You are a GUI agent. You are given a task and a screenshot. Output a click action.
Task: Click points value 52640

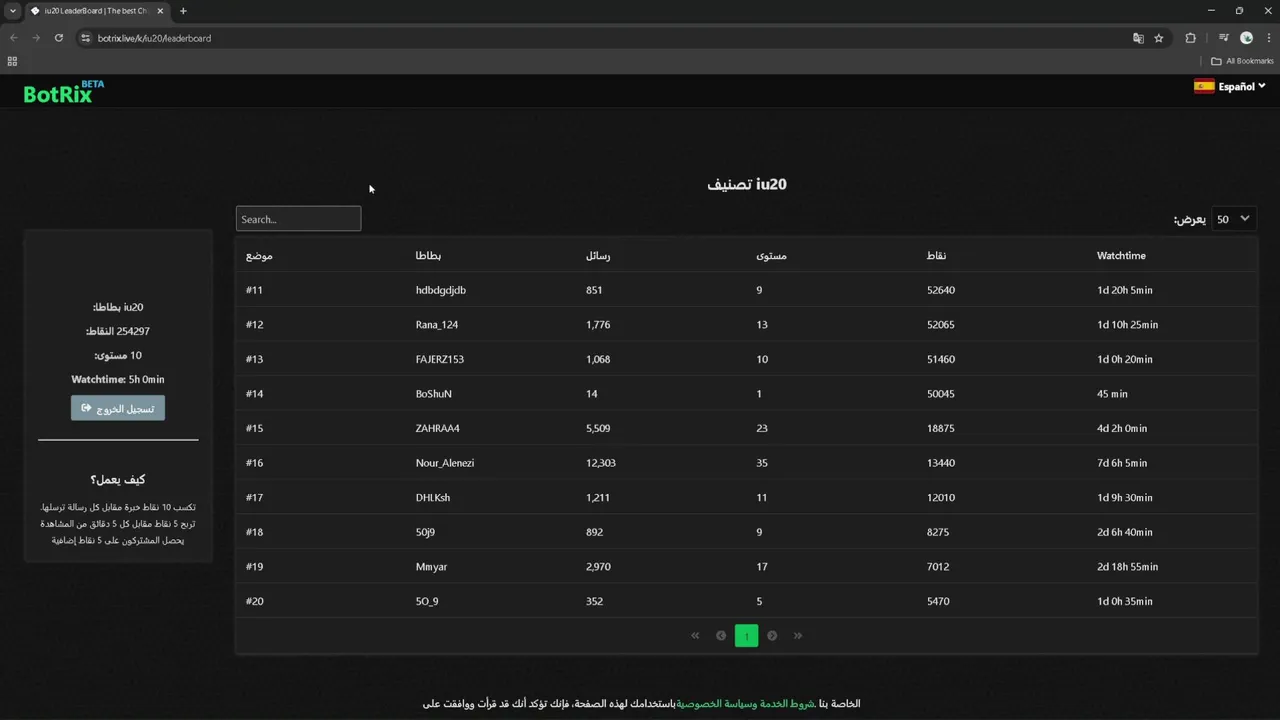tap(941, 290)
